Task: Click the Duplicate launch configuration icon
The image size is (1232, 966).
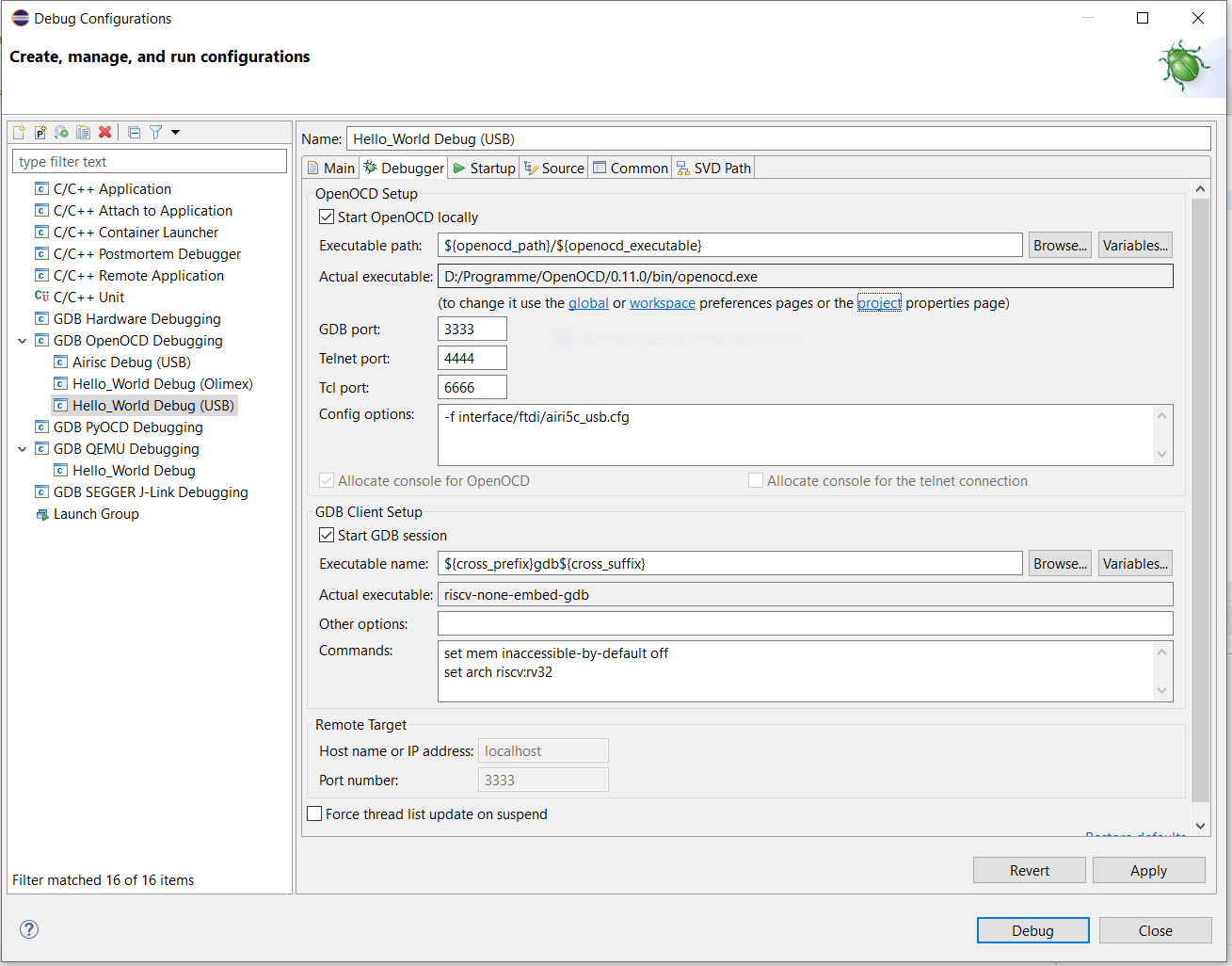Action: pos(84,133)
